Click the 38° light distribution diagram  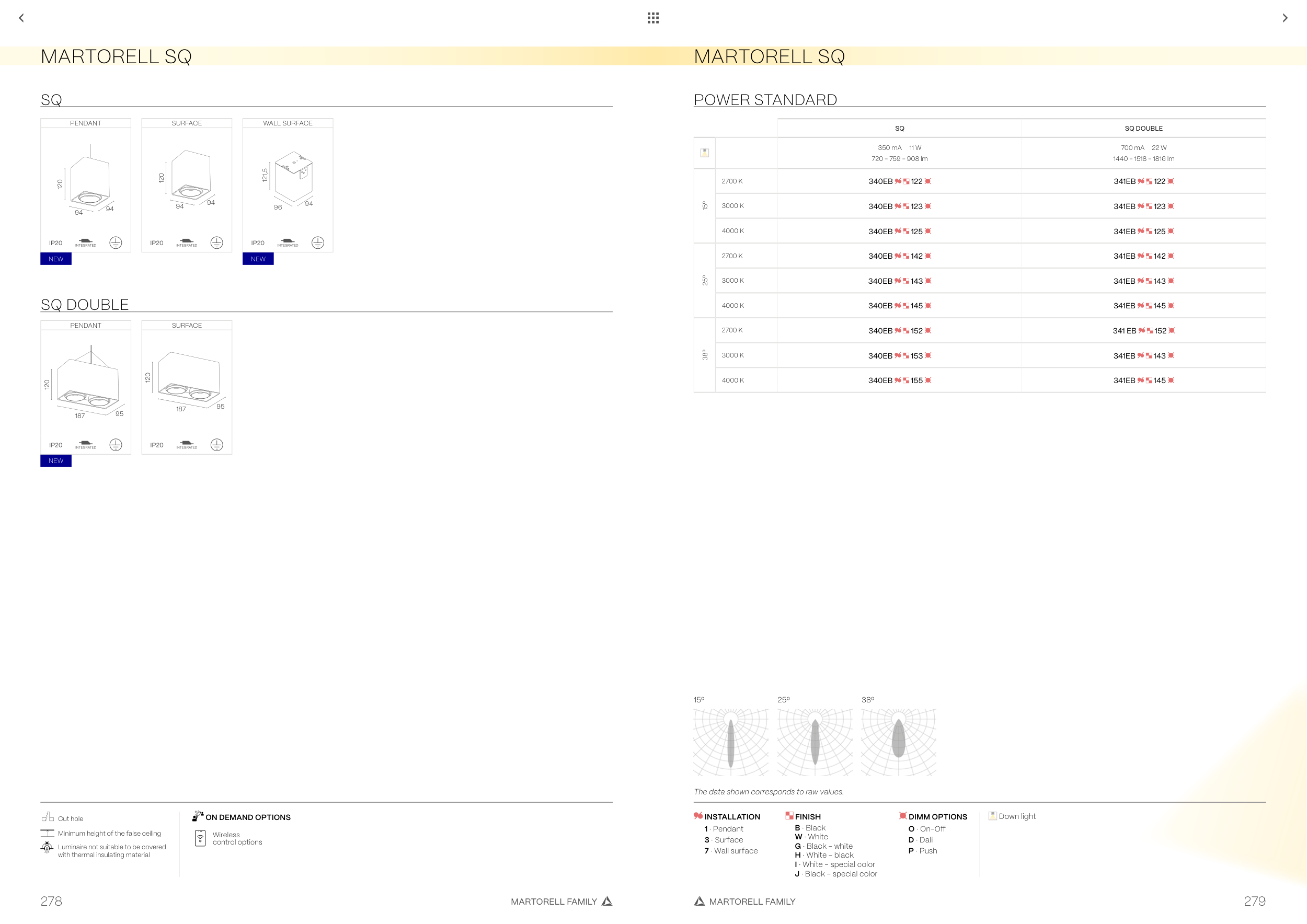898,742
